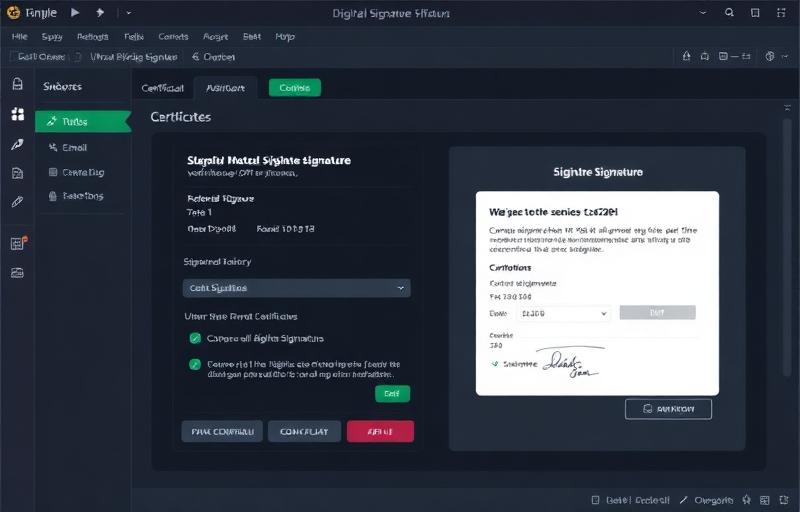Click the orange app logo icon
Image resolution: width=800 pixels, height=512 pixels.
click(13, 12)
